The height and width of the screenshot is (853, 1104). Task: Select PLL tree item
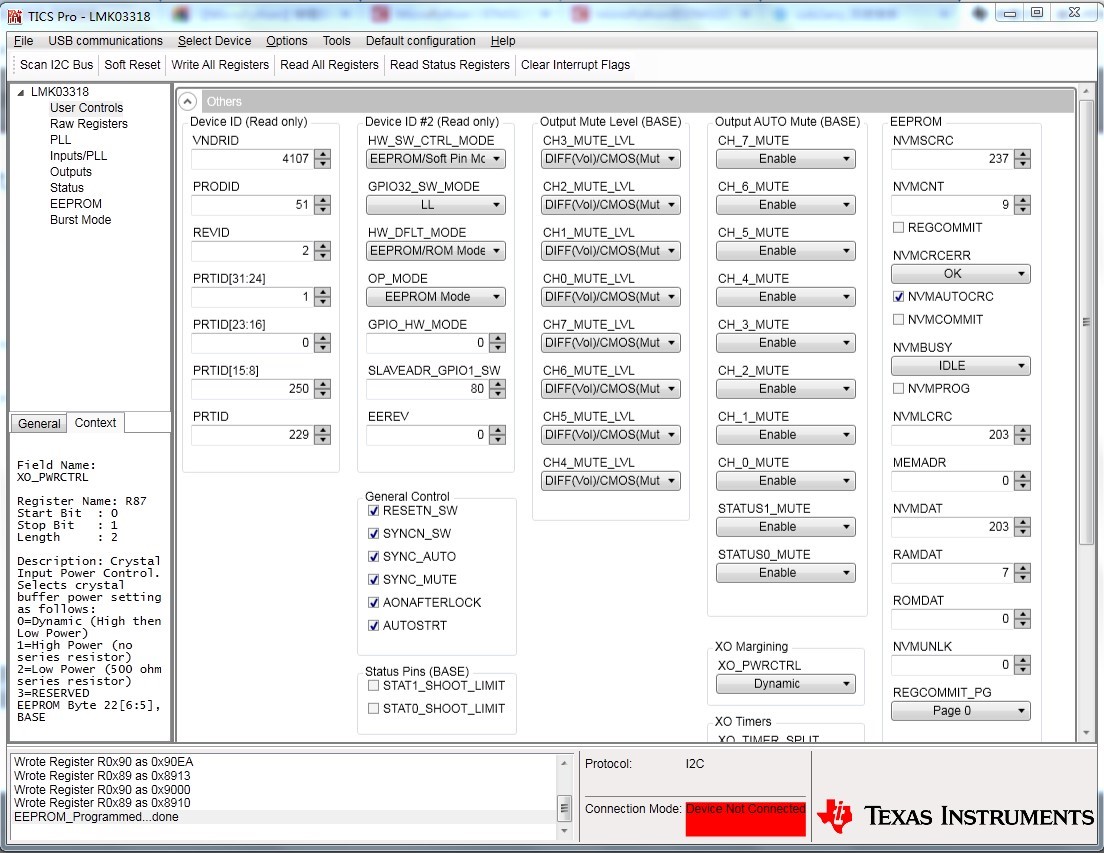[61, 139]
